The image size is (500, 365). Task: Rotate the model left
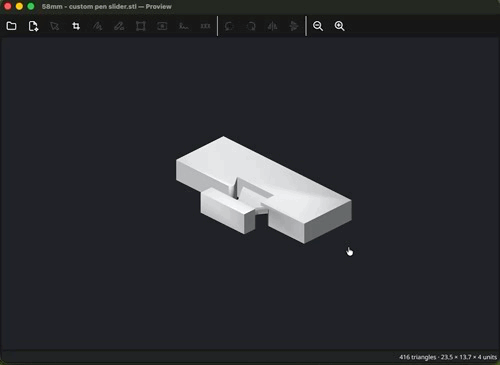(x=229, y=26)
